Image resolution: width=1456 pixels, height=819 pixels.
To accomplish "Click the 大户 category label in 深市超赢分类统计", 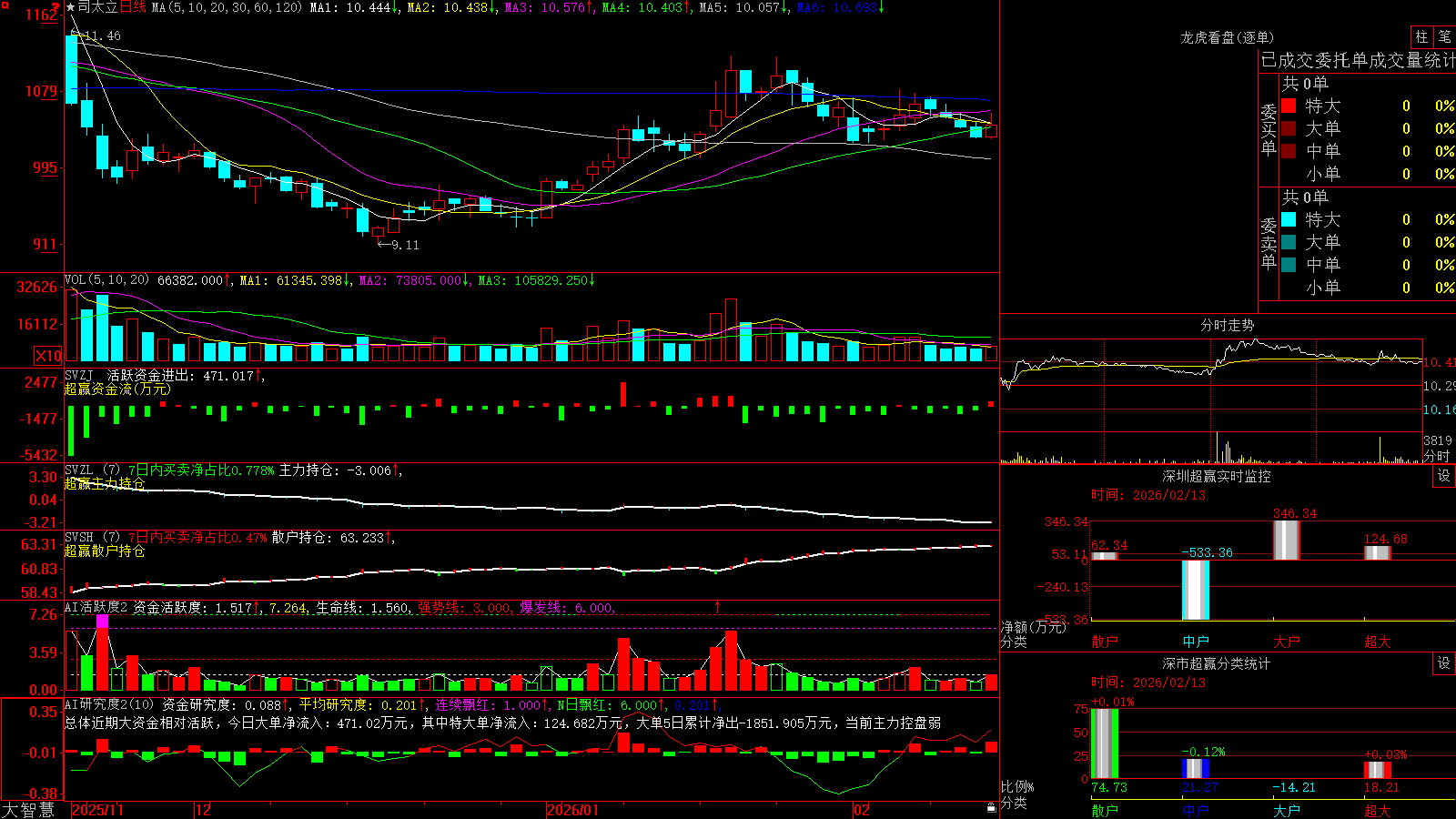I will (1287, 810).
